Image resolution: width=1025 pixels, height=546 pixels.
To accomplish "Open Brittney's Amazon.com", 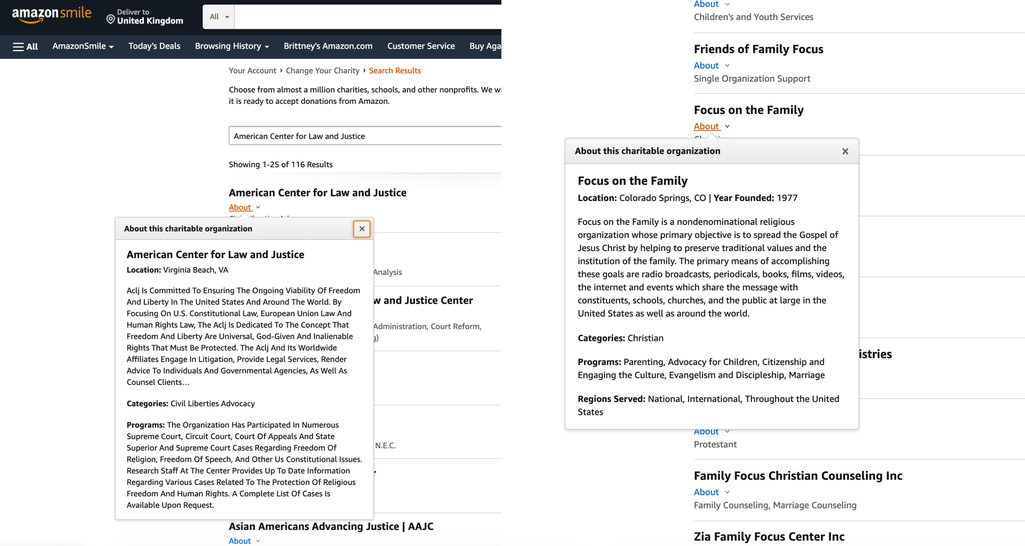I will 328,46.
